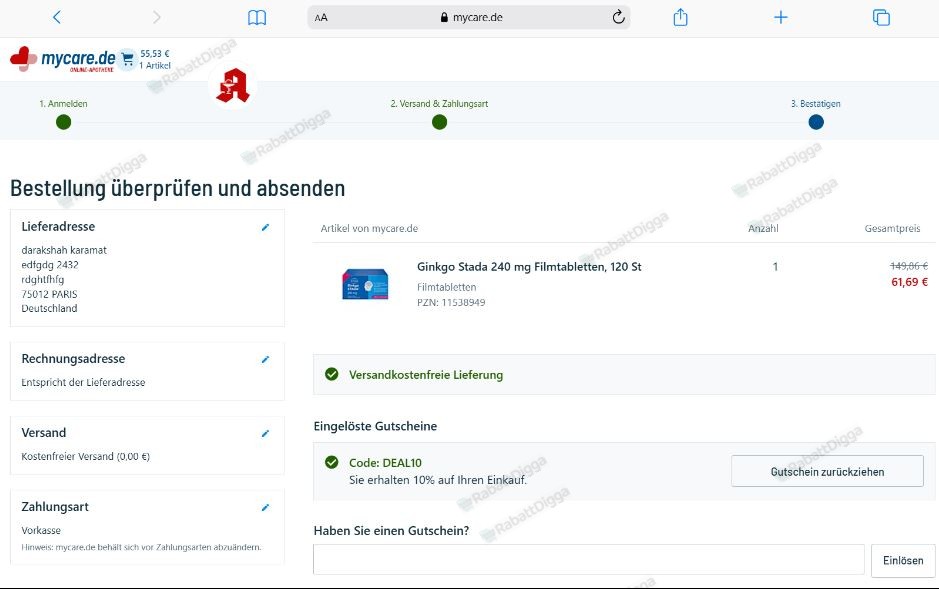The image size is (939, 589).
Task: Click the Ginkgo Stada product thumbnail
Action: tap(365, 284)
